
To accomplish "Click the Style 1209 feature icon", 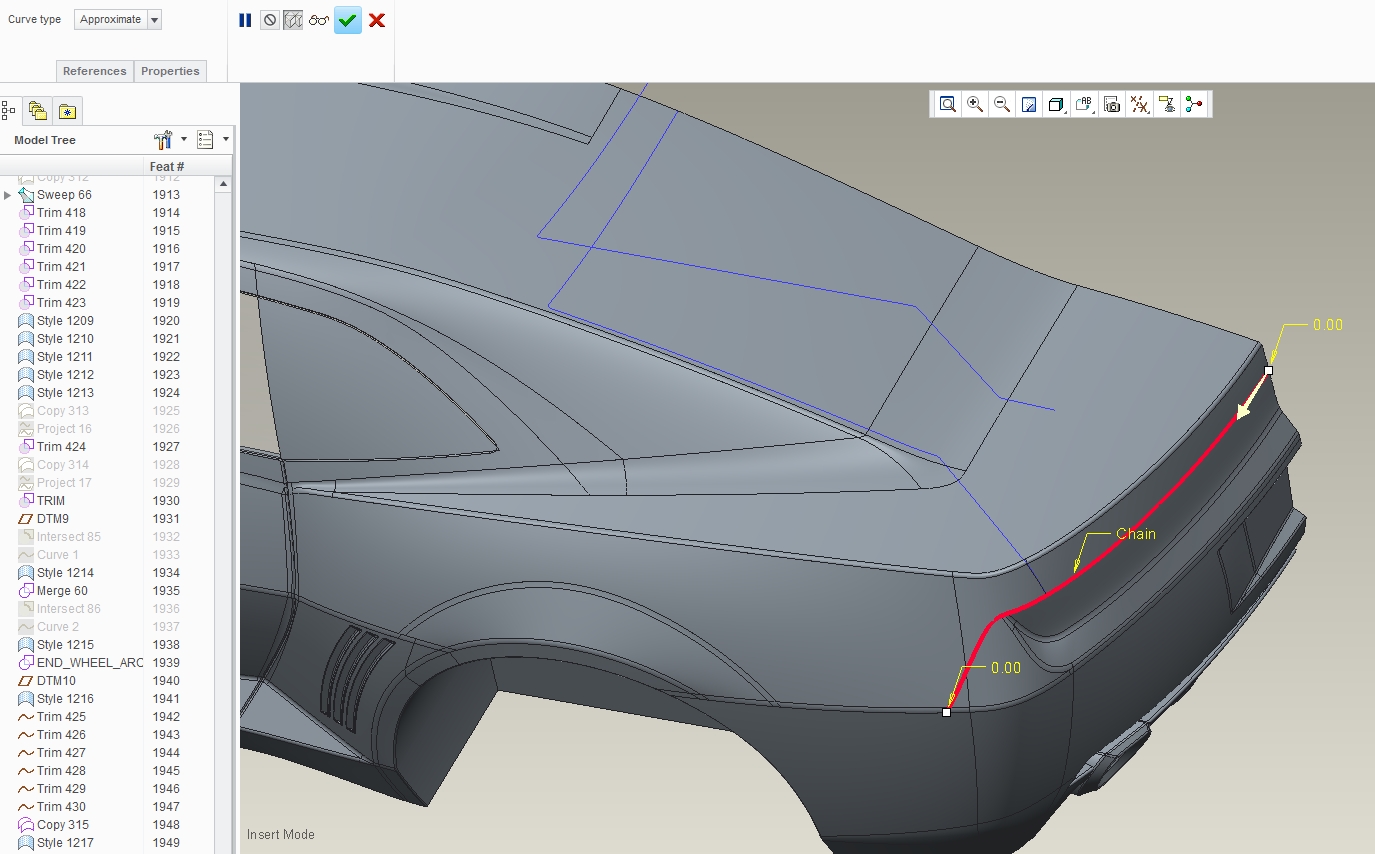I will coord(27,321).
